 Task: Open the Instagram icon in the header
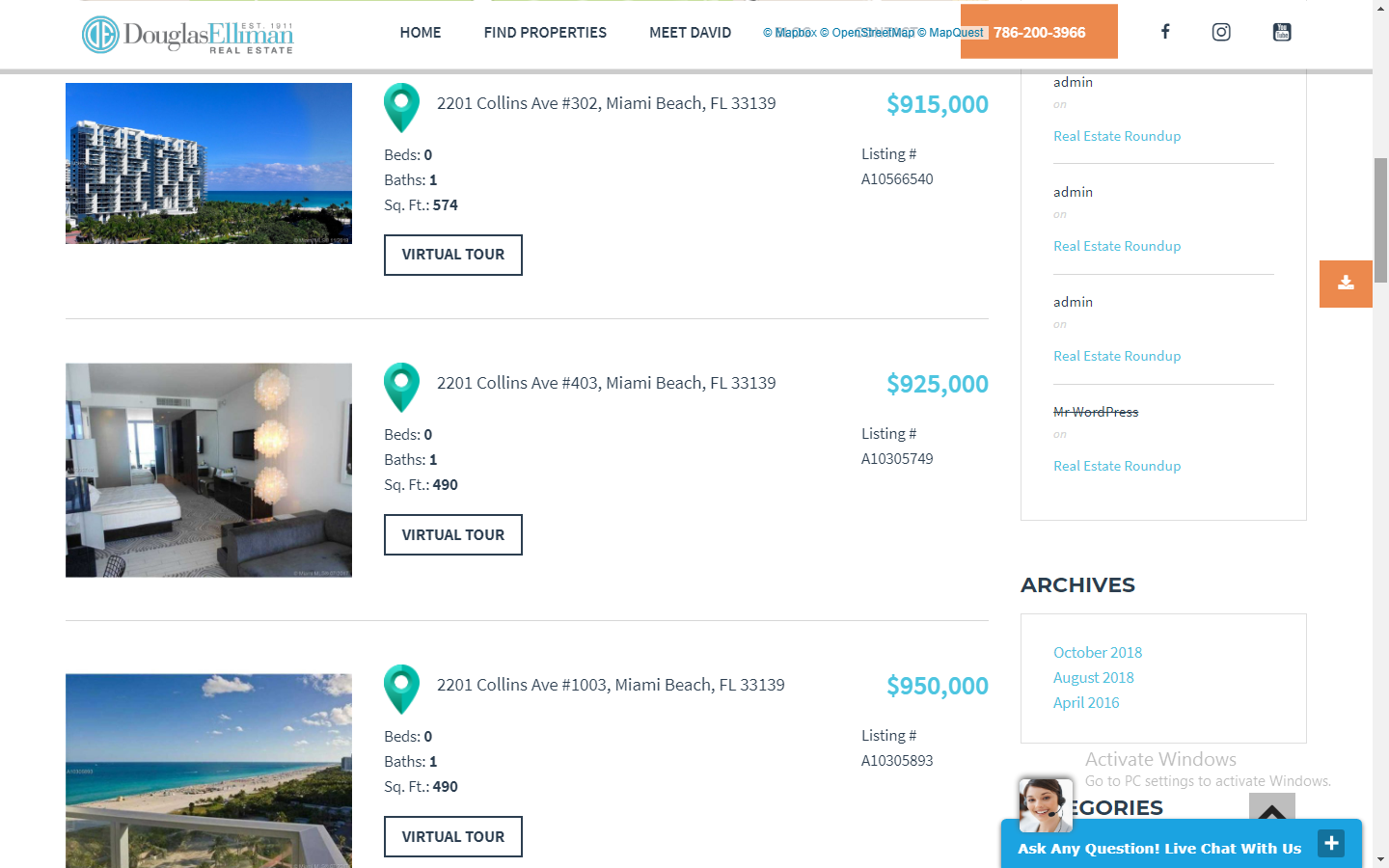(x=1221, y=32)
